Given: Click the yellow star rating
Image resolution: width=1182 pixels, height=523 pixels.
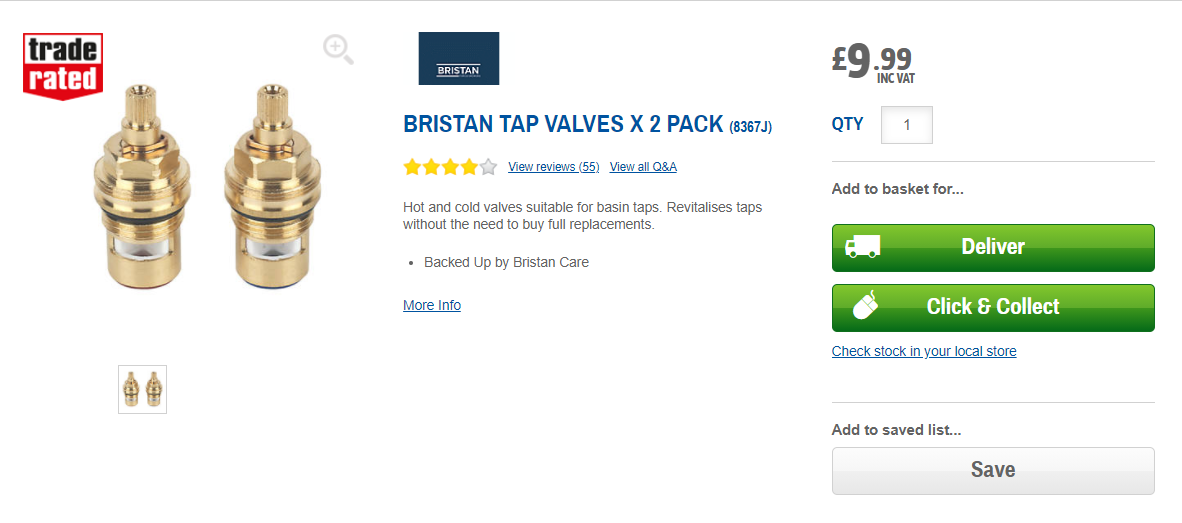Looking at the screenshot, I should click(449, 167).
